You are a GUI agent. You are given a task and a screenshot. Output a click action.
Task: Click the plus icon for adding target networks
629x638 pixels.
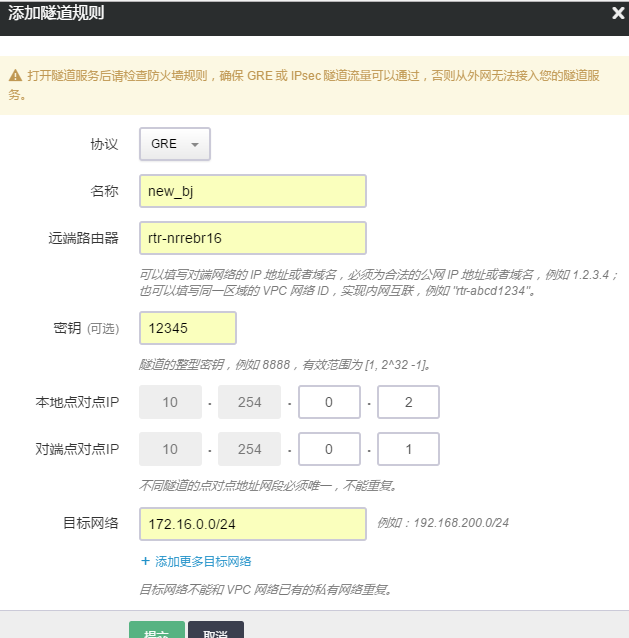click(x=145, y=561)
